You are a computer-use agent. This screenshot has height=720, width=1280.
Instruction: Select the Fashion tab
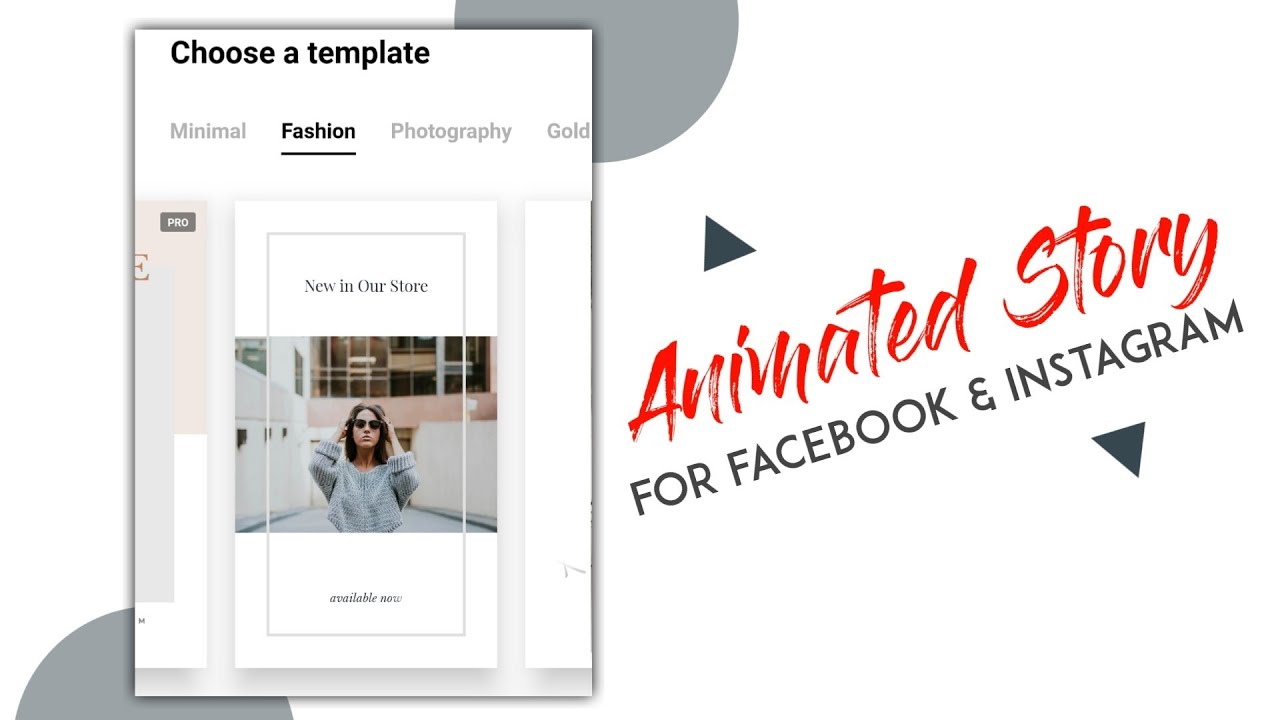coord(318,131)
